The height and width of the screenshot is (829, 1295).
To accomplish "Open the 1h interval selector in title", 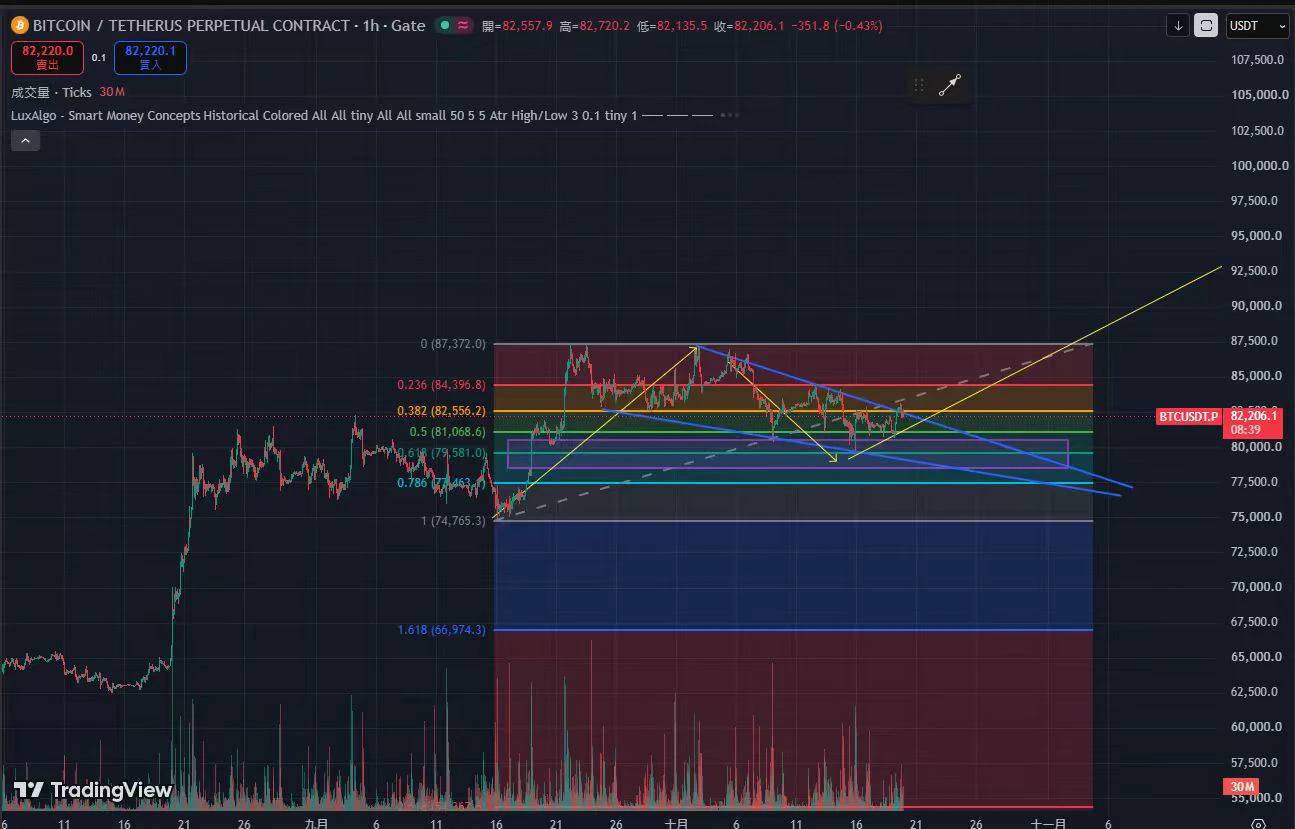I will click(x=371, y=26).
